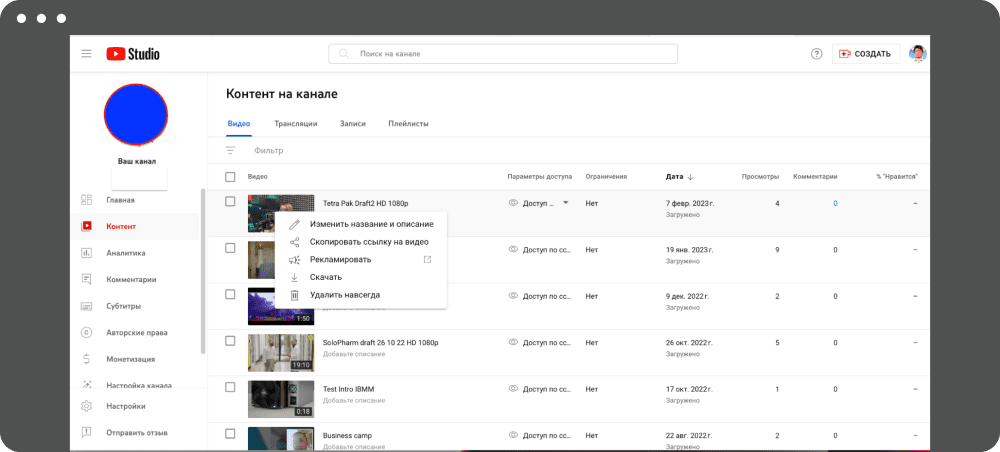The image size is (1000, 452).
Task: Click the Дата column header
Action: 673,177
